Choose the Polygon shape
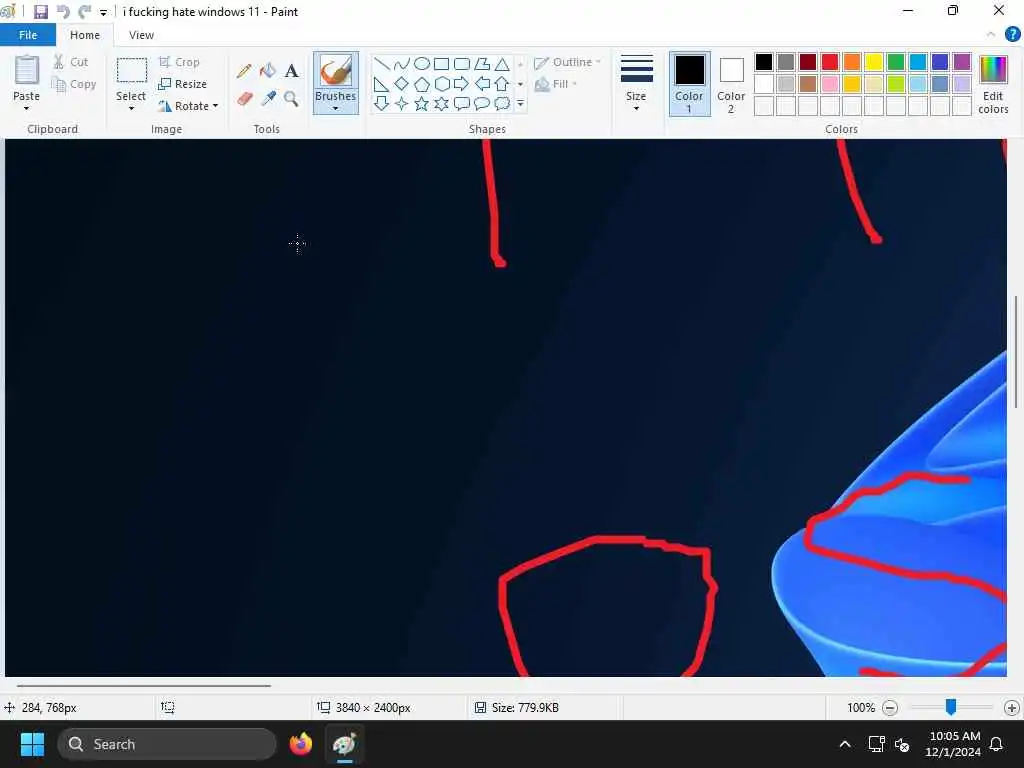Viewport: 1024px width, 768px height. click(x=482, y=64)
